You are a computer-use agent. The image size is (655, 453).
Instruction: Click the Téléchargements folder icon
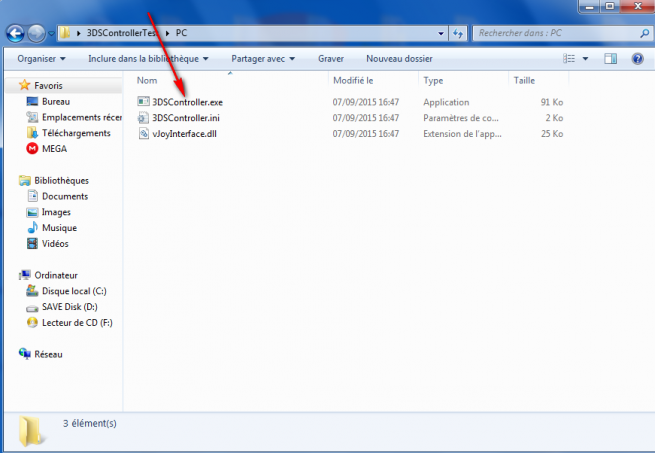[32, 133]
